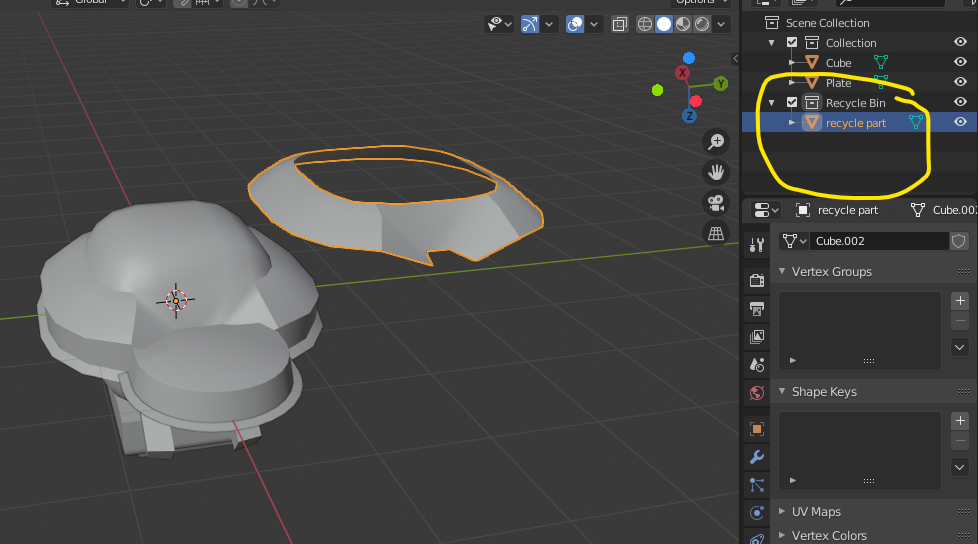Open the Modifier properties wrench tab

coord(757,457)
